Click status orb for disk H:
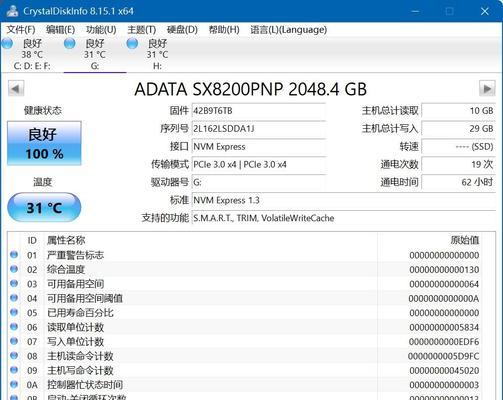This screenshot has height=400, width=503. [x=132, y=43]
